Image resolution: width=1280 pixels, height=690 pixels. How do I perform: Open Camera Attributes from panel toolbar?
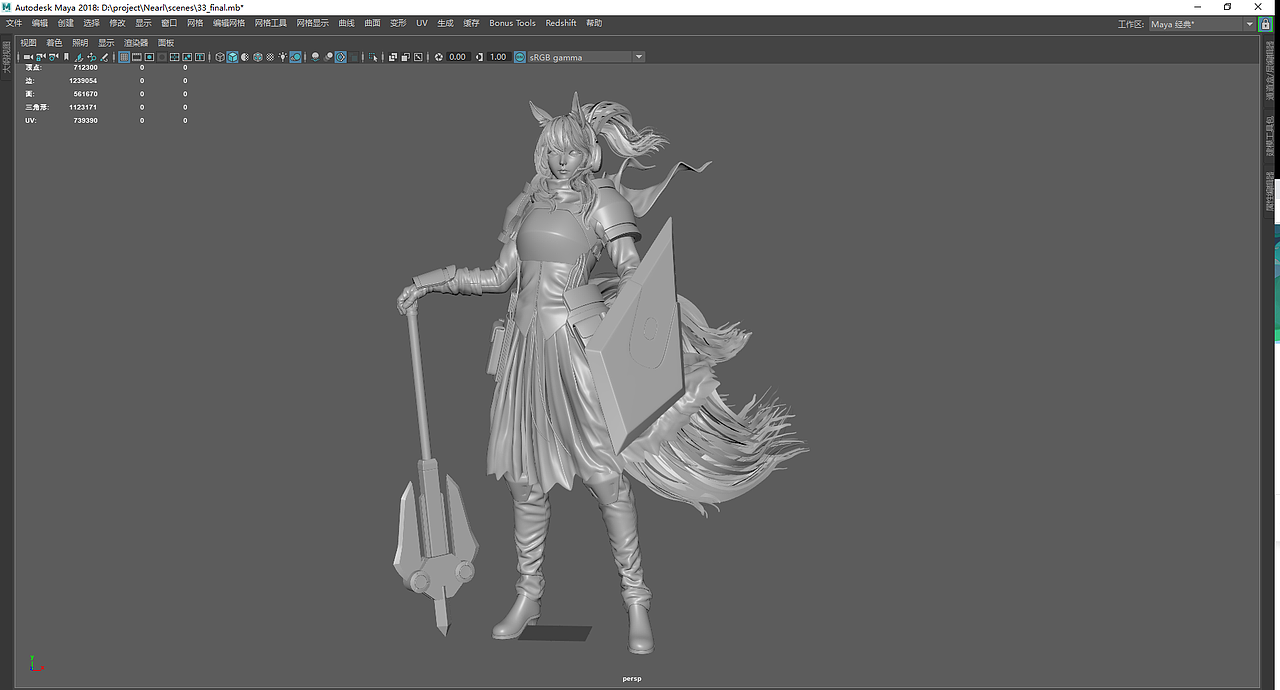(x=53, y=57)
